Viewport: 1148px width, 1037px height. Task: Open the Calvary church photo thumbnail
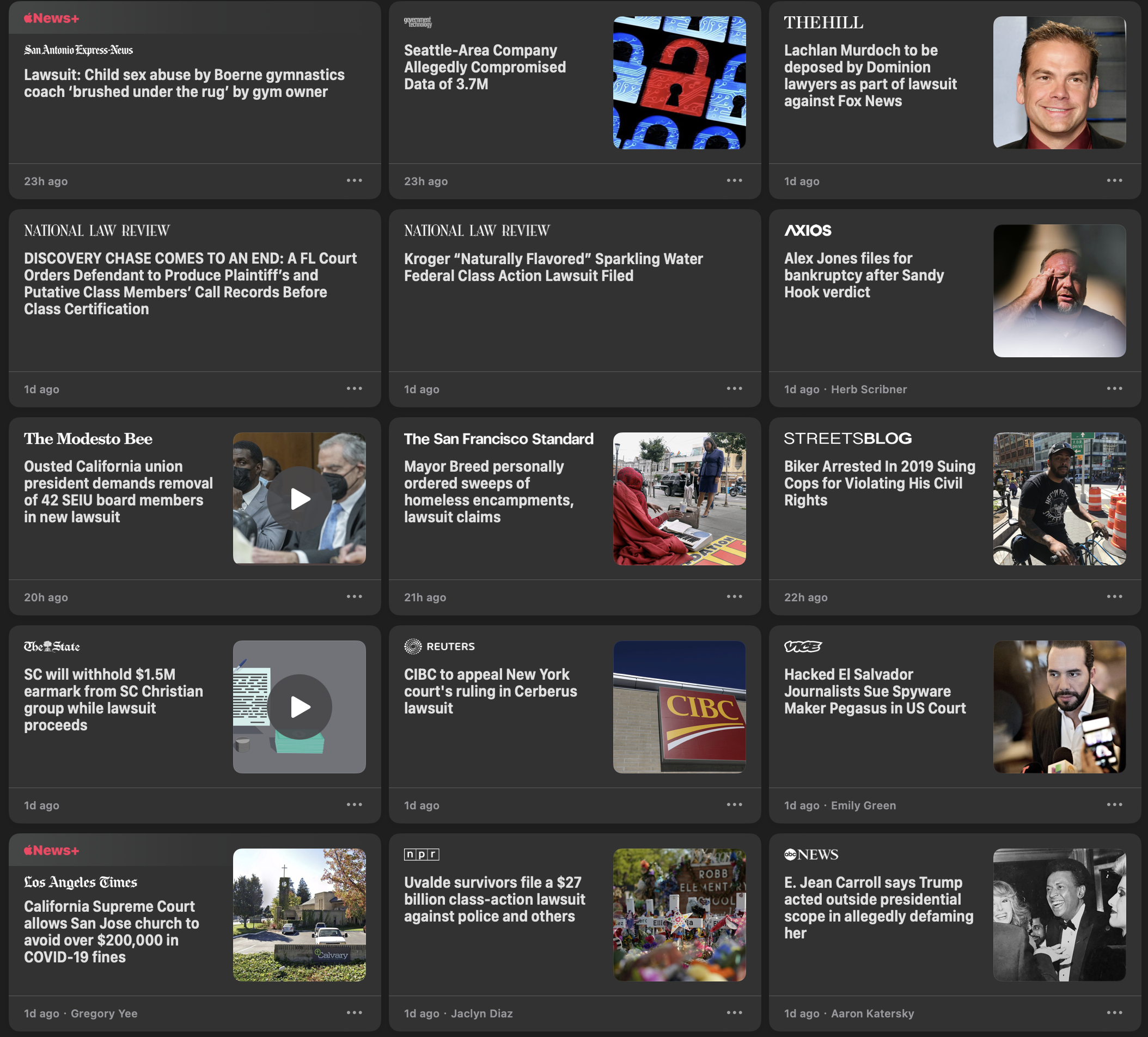[x=300, y=914]
